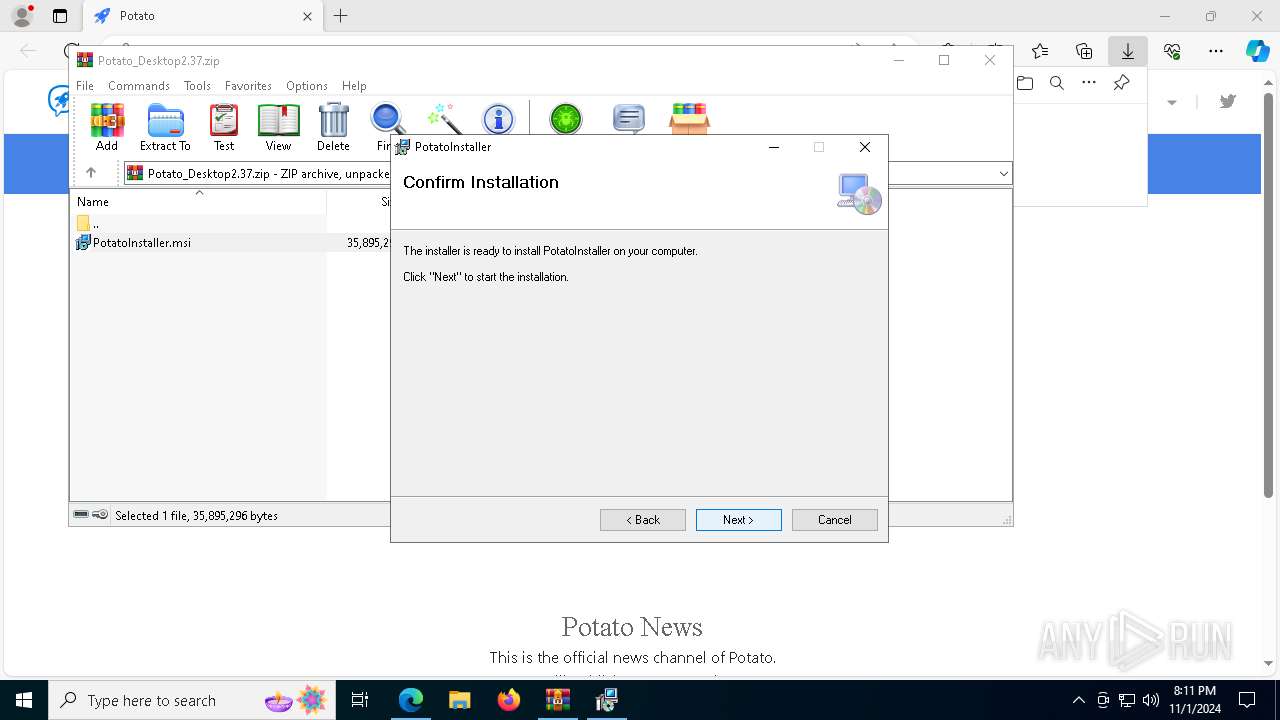This screenshot has width=1280, height=720.
Task: Open the notification center icon
Action: click(x=1247, y=700)
